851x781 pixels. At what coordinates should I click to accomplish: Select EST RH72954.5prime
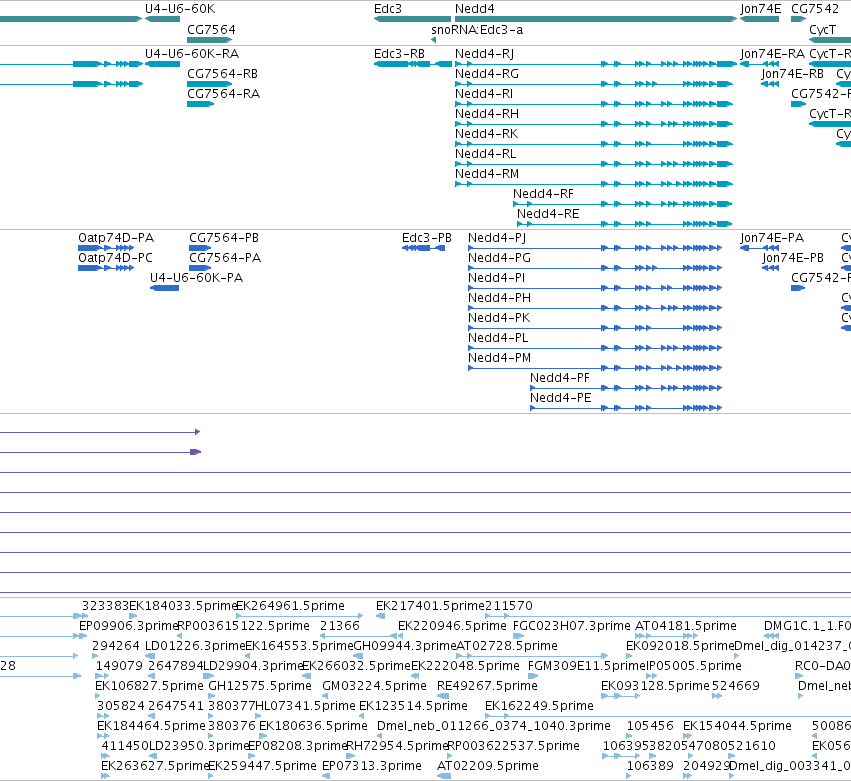point(351,757)
